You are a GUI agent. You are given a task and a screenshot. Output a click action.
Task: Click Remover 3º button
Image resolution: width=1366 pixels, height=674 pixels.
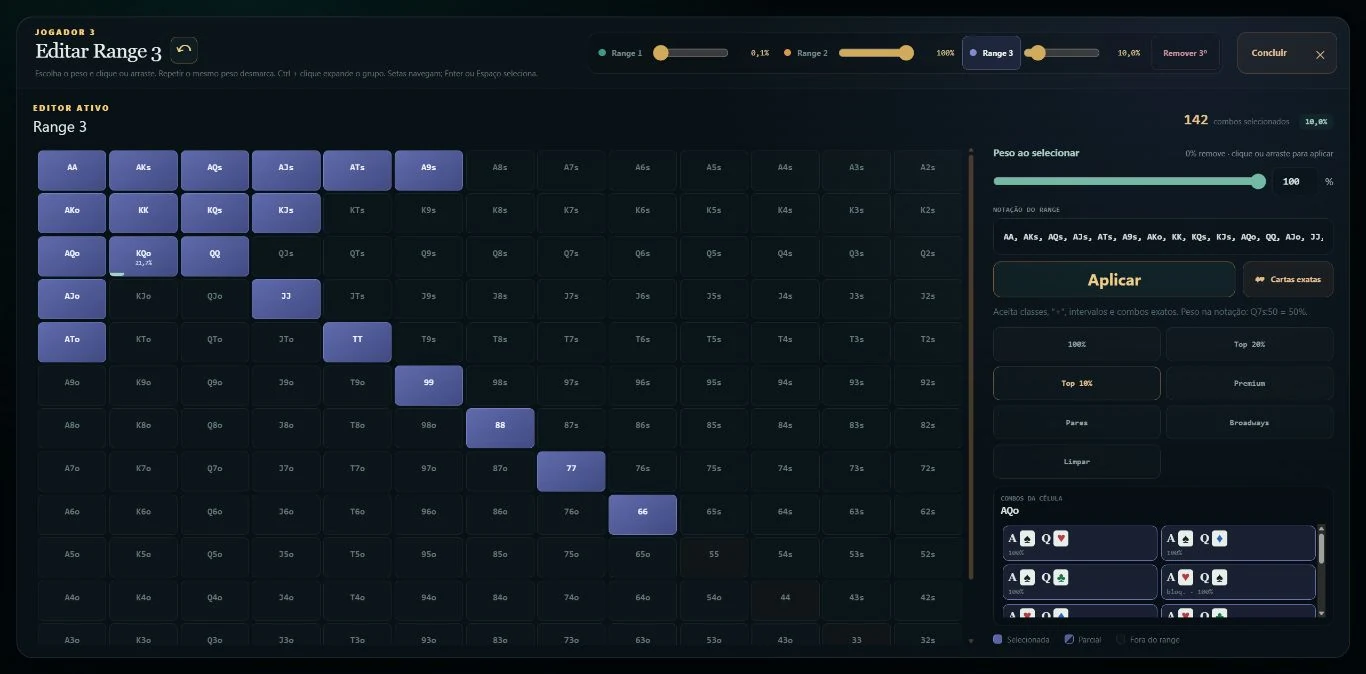tap(1185, 53)
